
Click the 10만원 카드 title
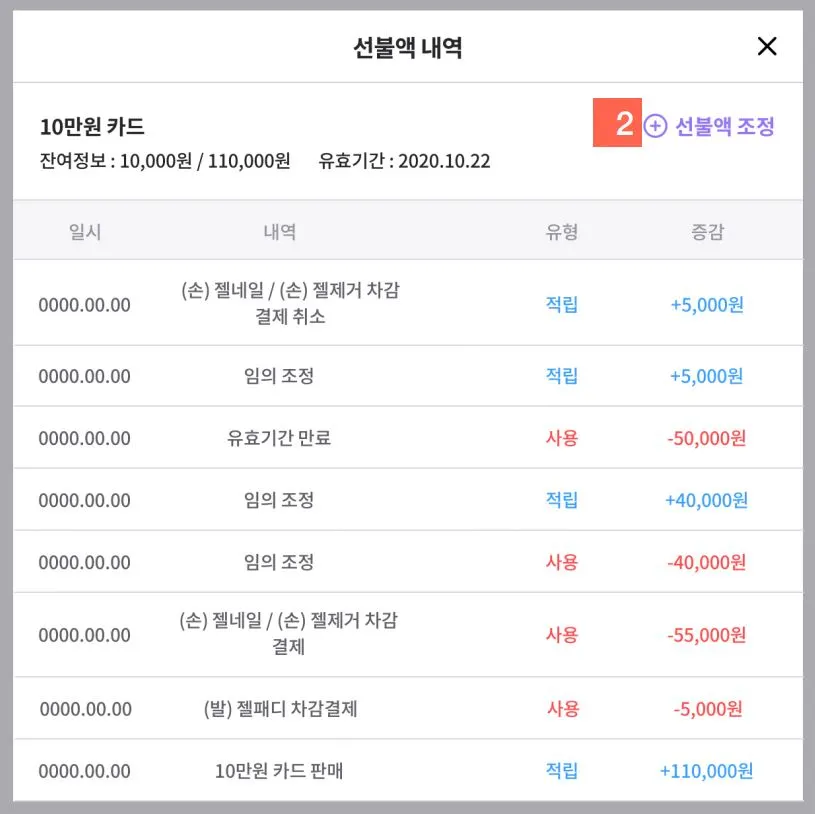[x=92, y=126]
